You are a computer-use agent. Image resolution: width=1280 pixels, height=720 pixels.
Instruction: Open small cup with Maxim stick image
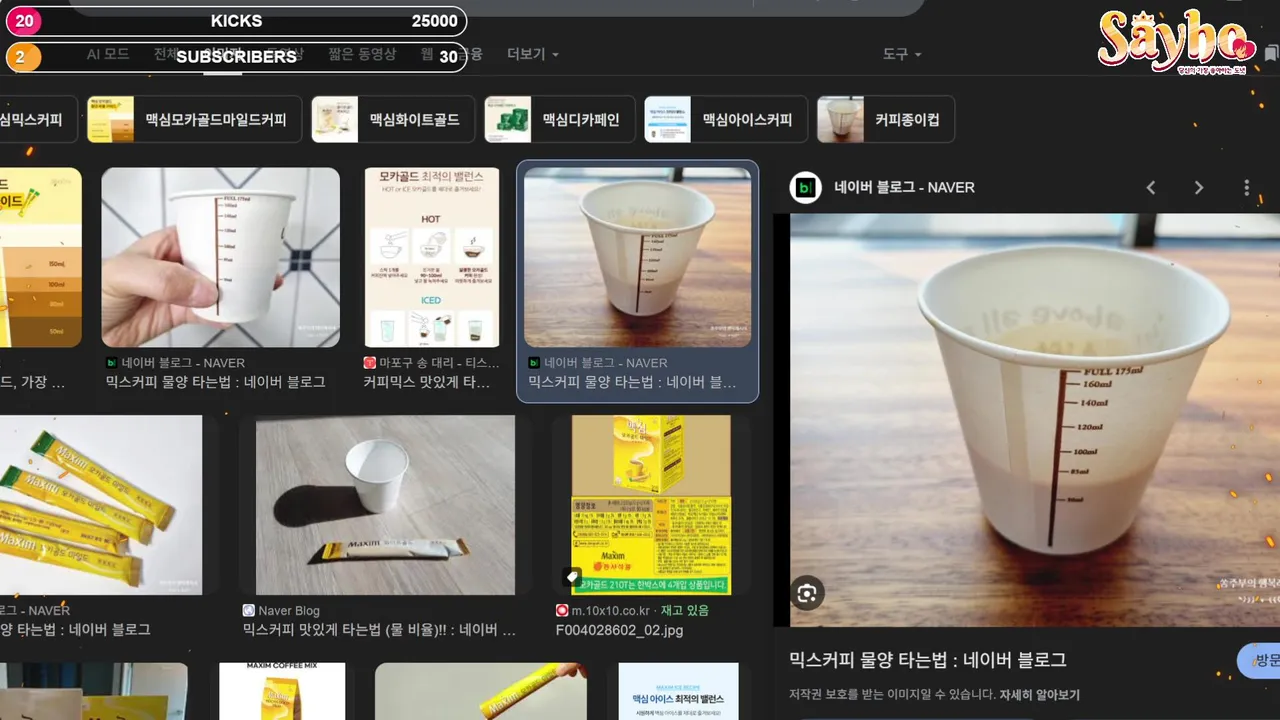click(385, 505)
